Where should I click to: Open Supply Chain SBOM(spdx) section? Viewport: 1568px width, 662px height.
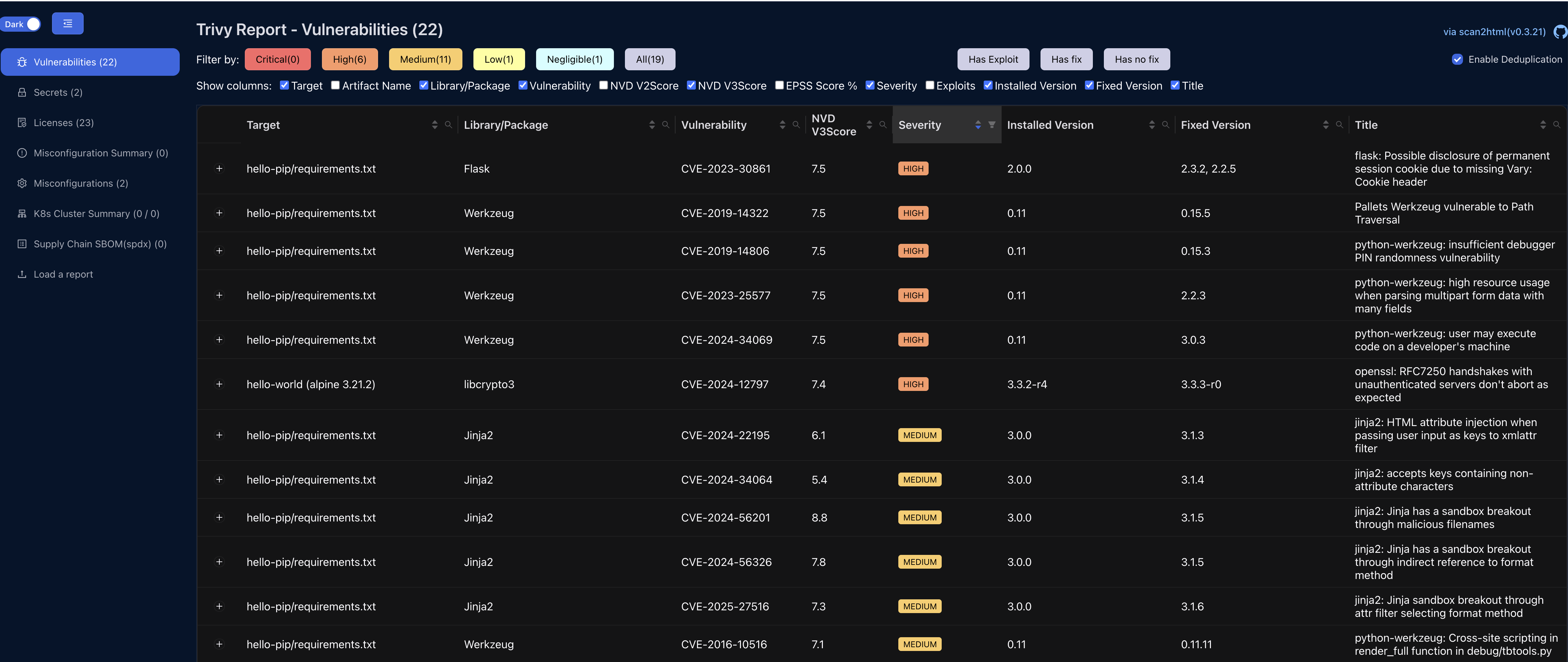90,244
